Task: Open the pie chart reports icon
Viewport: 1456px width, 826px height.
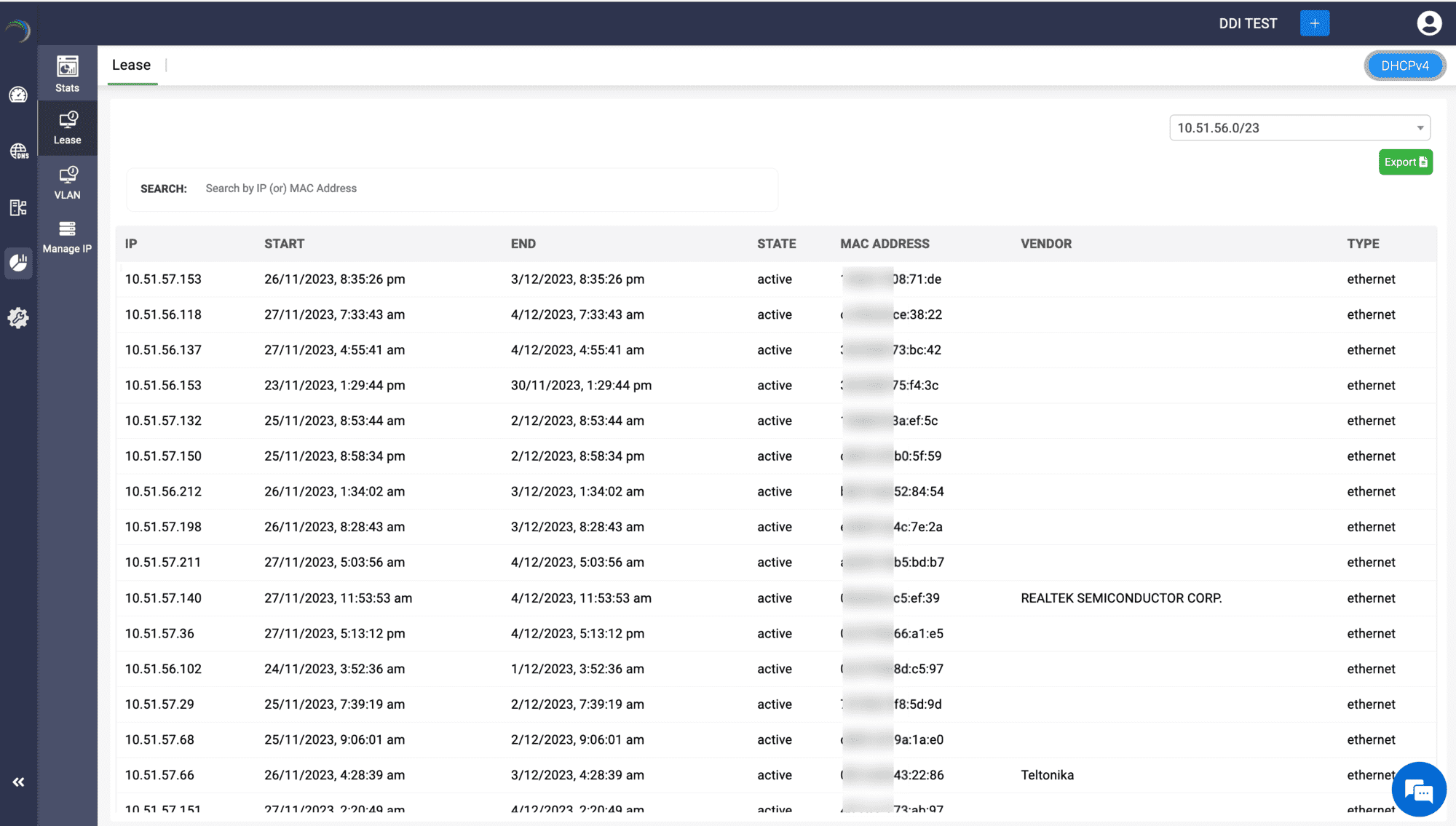Action: (18, 263)
